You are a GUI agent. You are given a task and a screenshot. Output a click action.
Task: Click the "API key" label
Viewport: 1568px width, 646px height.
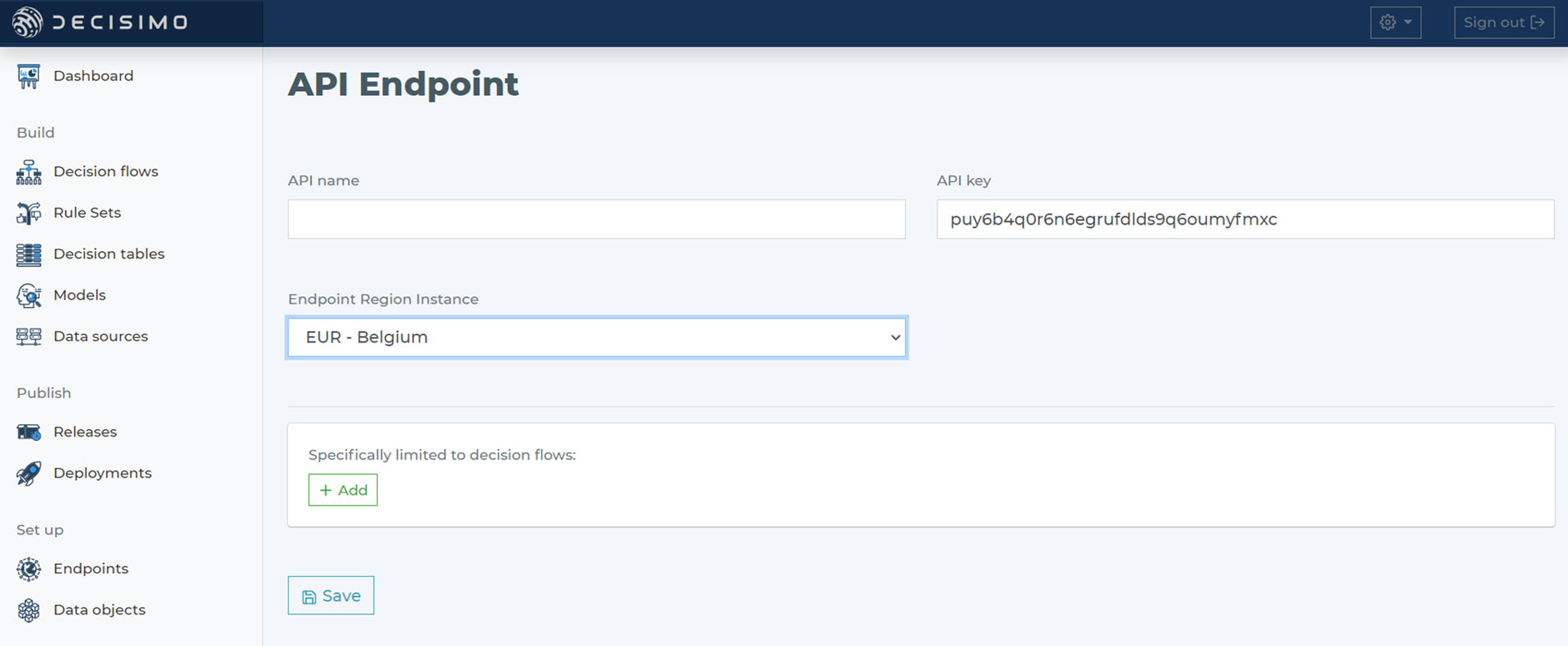[963, 180]
